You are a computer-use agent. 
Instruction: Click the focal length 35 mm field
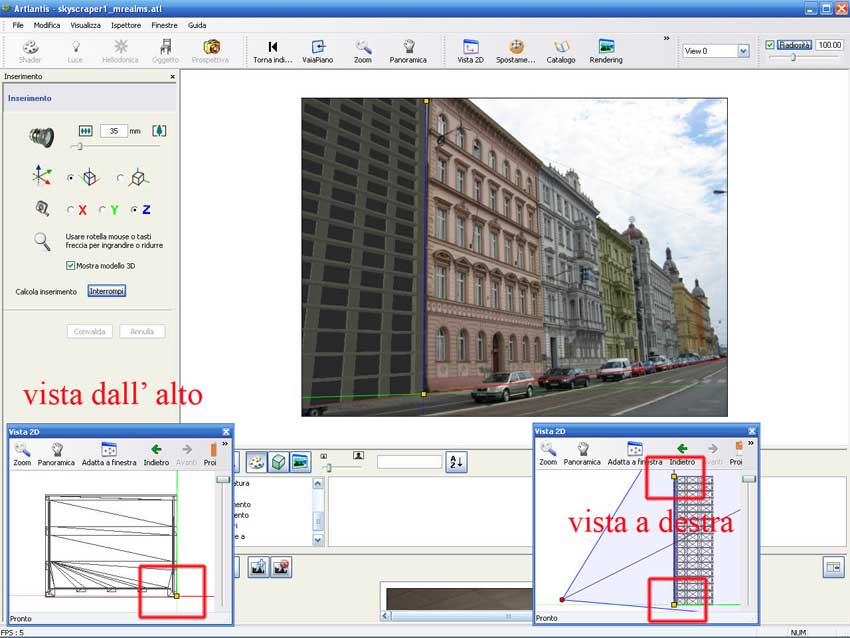(113, 130)
